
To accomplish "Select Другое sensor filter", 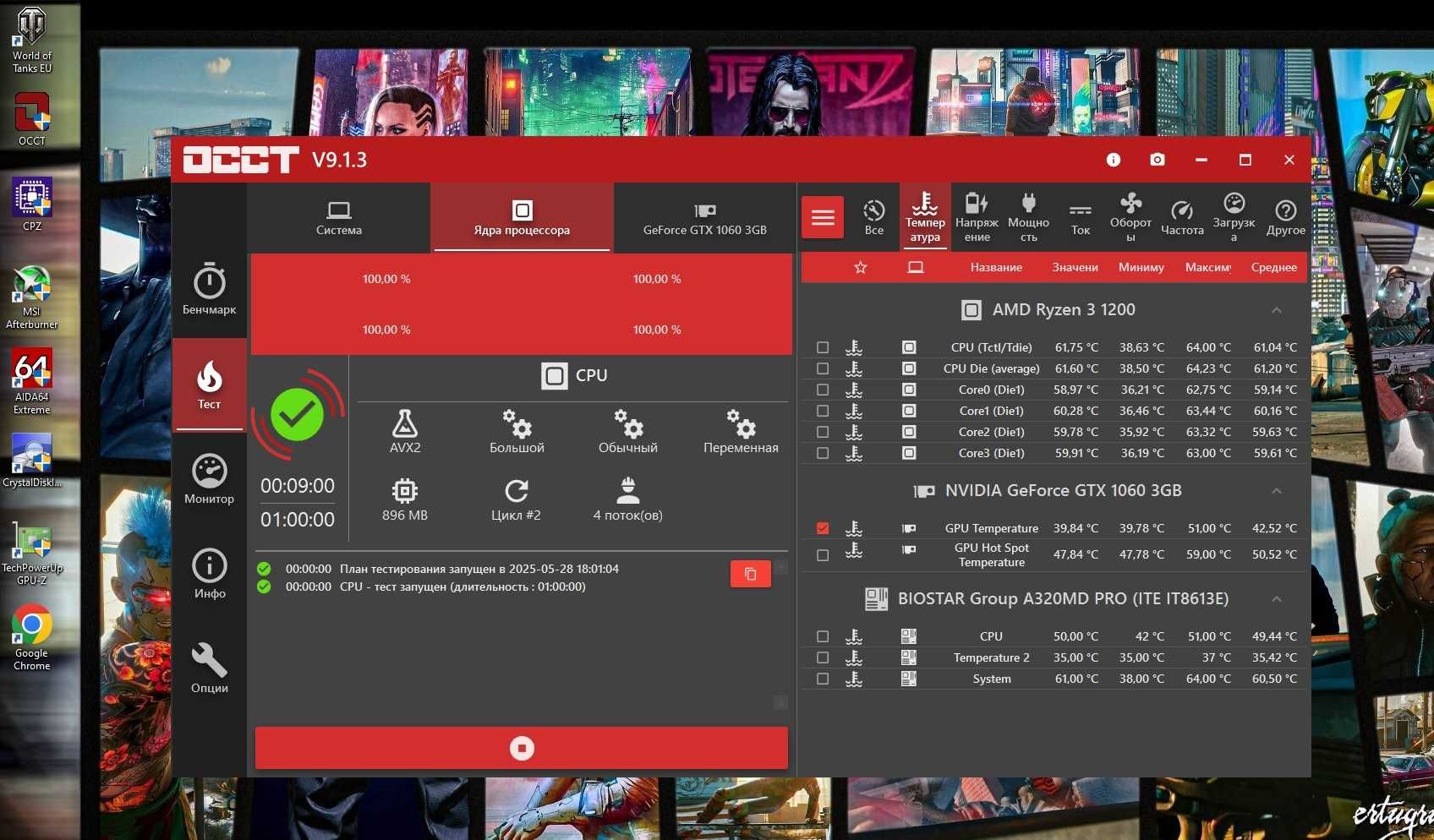I will tap(1285, 218).
